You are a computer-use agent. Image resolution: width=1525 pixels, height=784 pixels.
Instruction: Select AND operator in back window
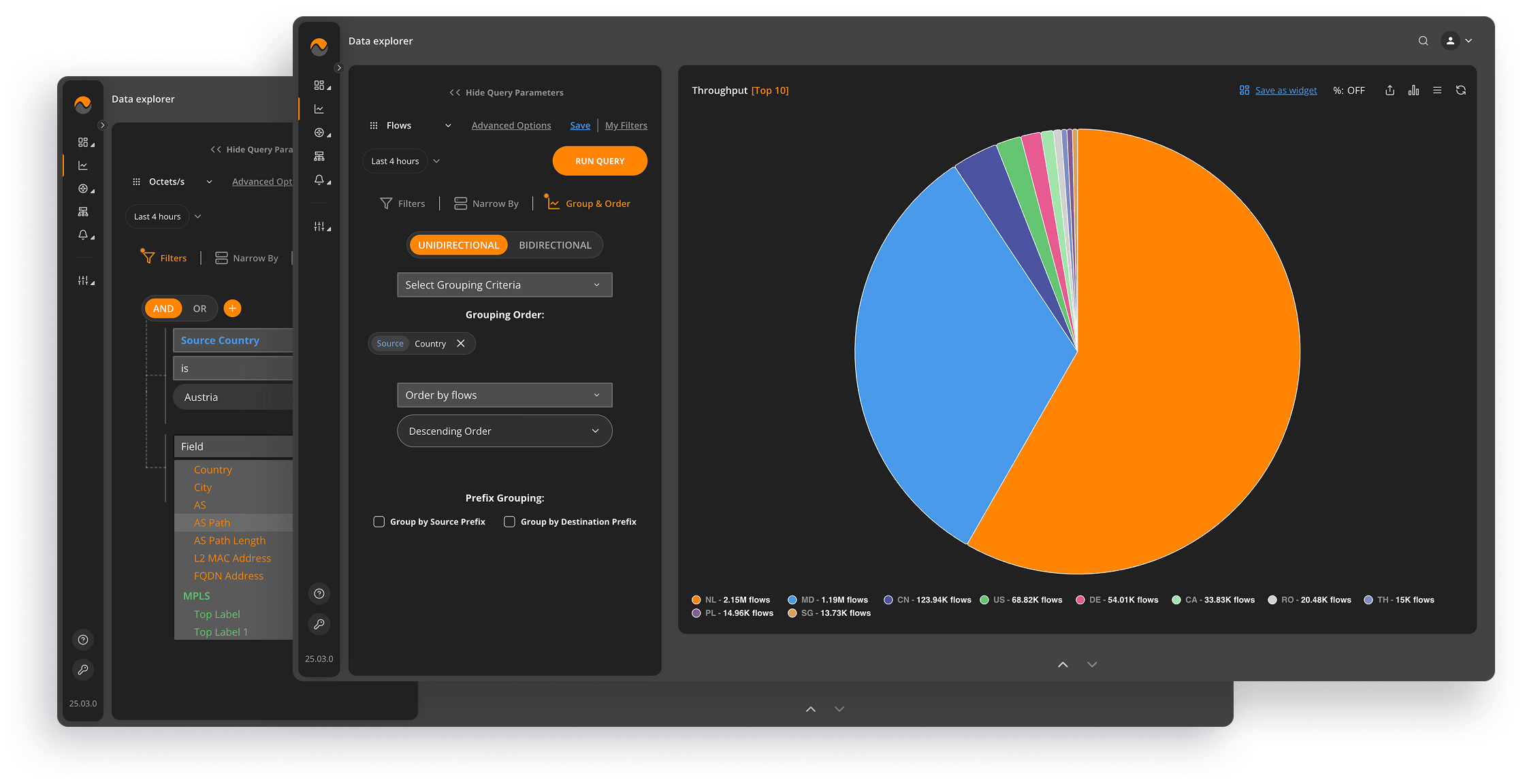pyautogui.click(x=163, y=308)
